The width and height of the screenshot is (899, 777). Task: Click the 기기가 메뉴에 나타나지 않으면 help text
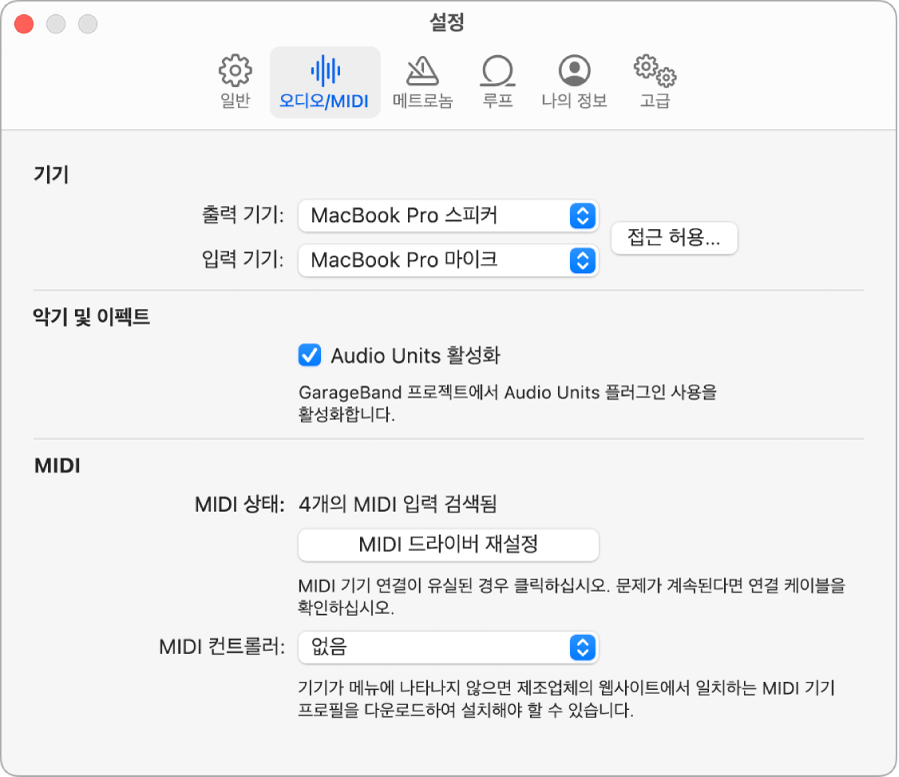coord(566,699)
